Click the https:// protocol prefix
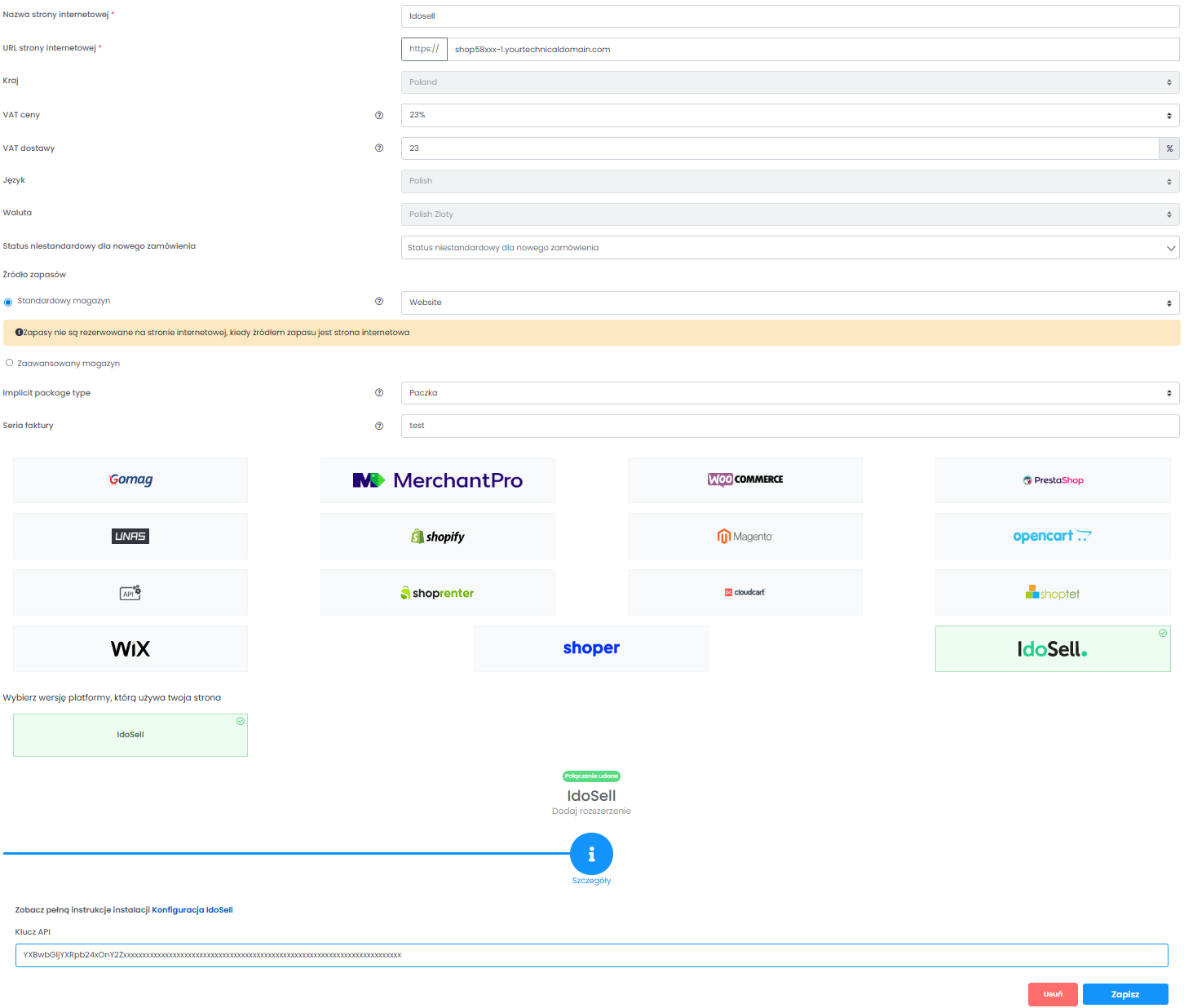 tap(424, 49)
